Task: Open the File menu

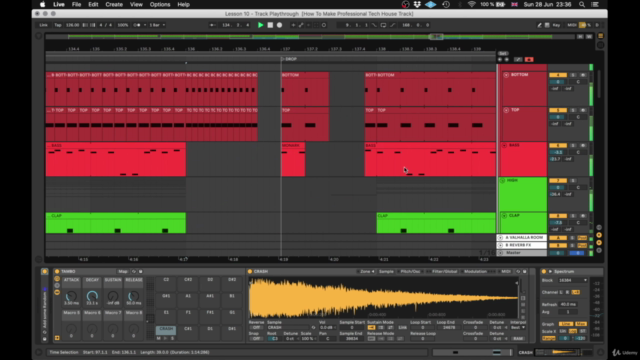Action: pos(76,4)
